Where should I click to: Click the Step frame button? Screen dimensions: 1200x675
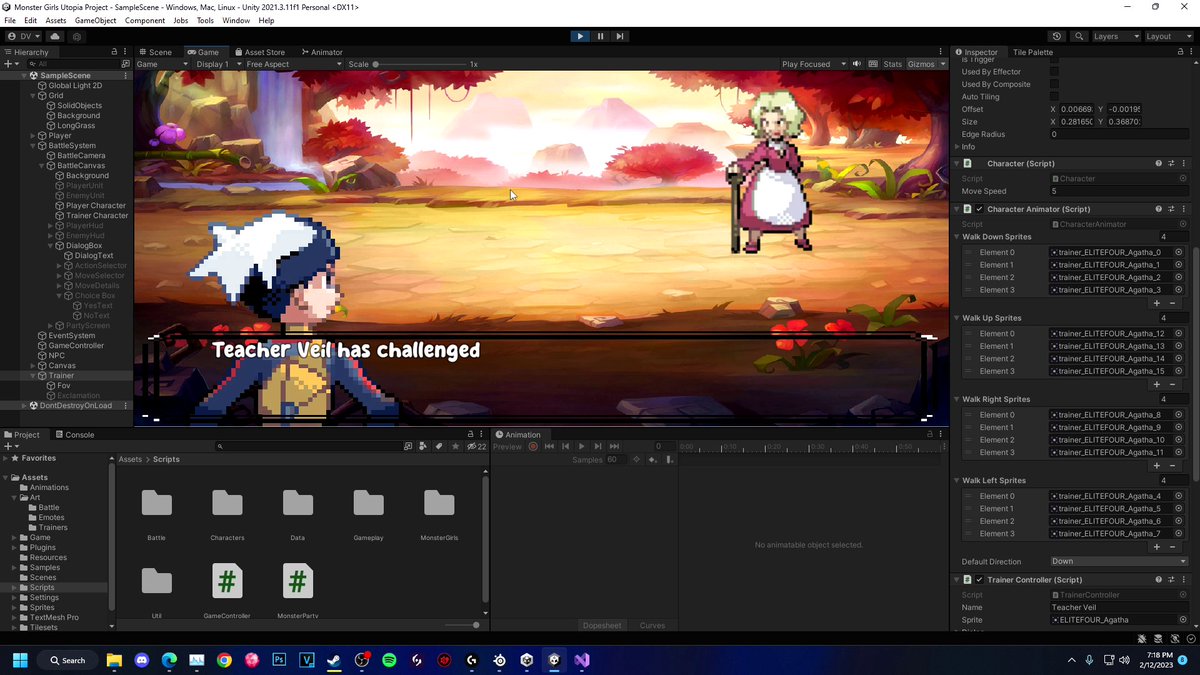tap(620, 36)
